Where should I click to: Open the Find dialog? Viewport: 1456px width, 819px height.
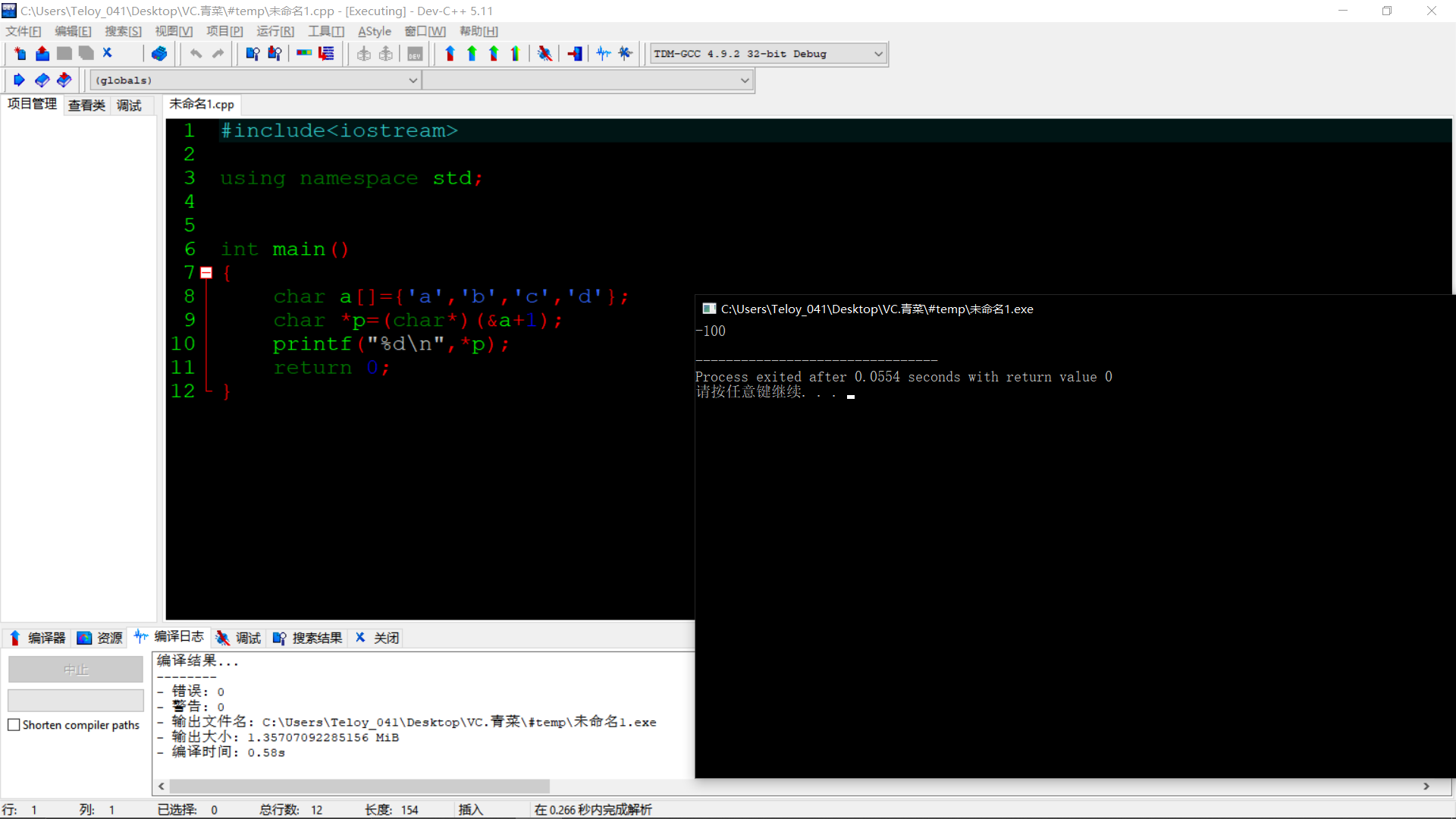pyautogui.click(x=253, y=54)
